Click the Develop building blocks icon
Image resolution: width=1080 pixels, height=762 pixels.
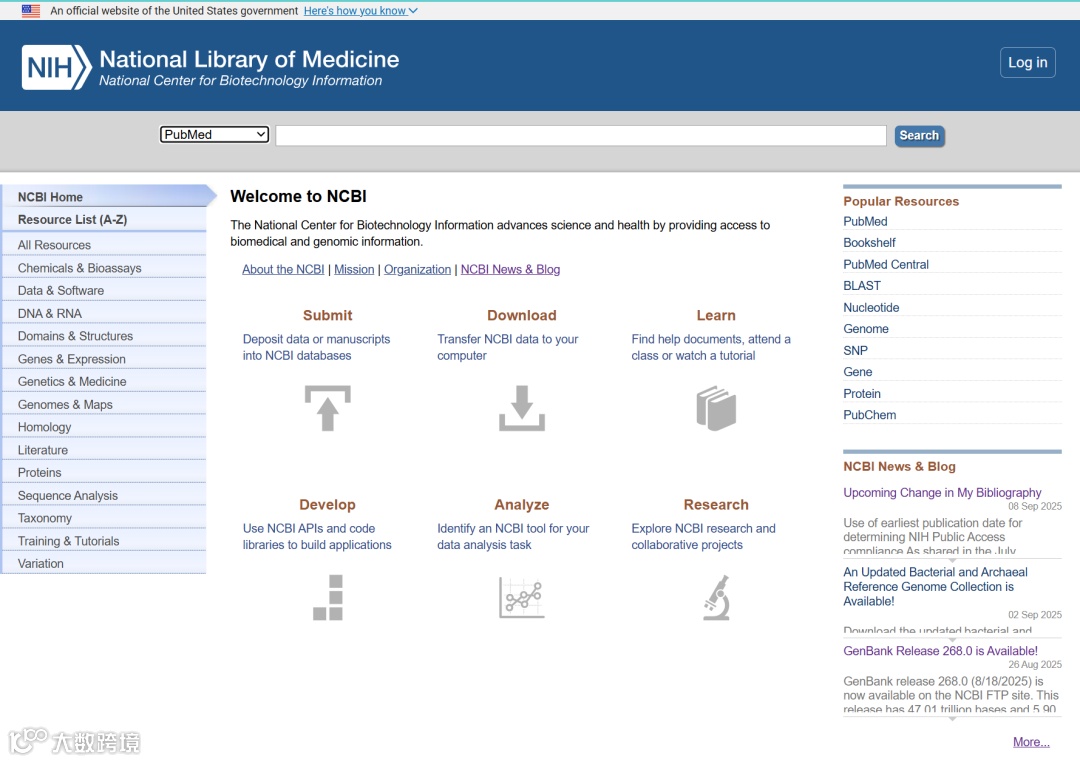328,597
